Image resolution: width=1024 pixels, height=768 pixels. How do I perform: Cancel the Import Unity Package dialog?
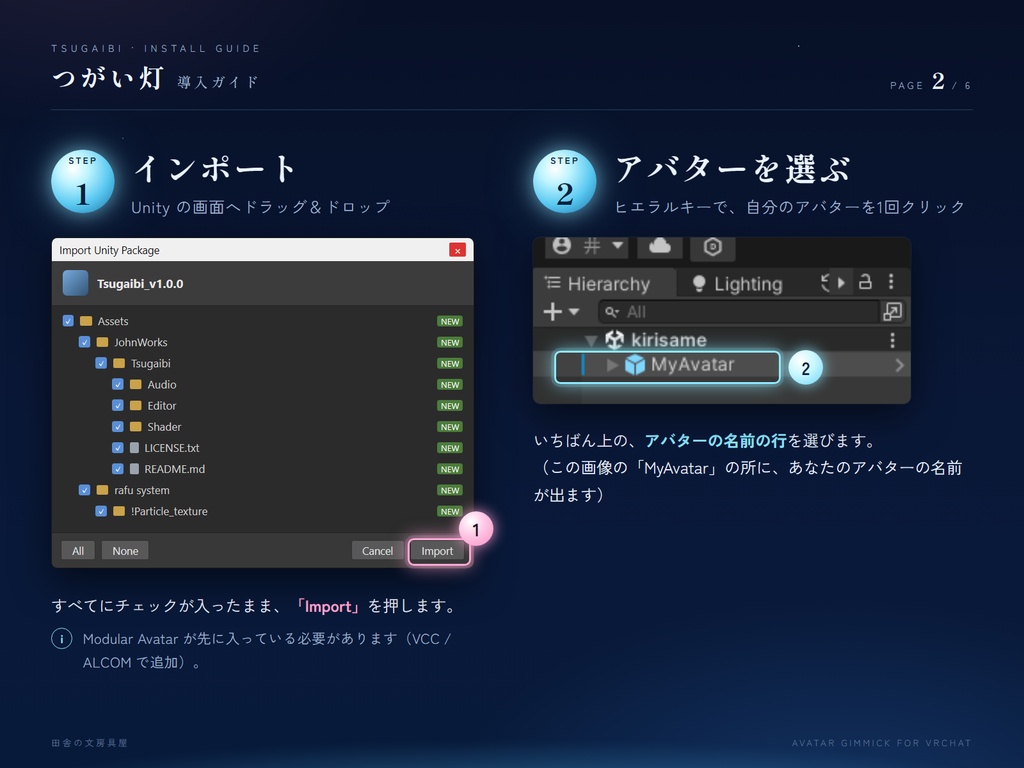tap(377, 551)
